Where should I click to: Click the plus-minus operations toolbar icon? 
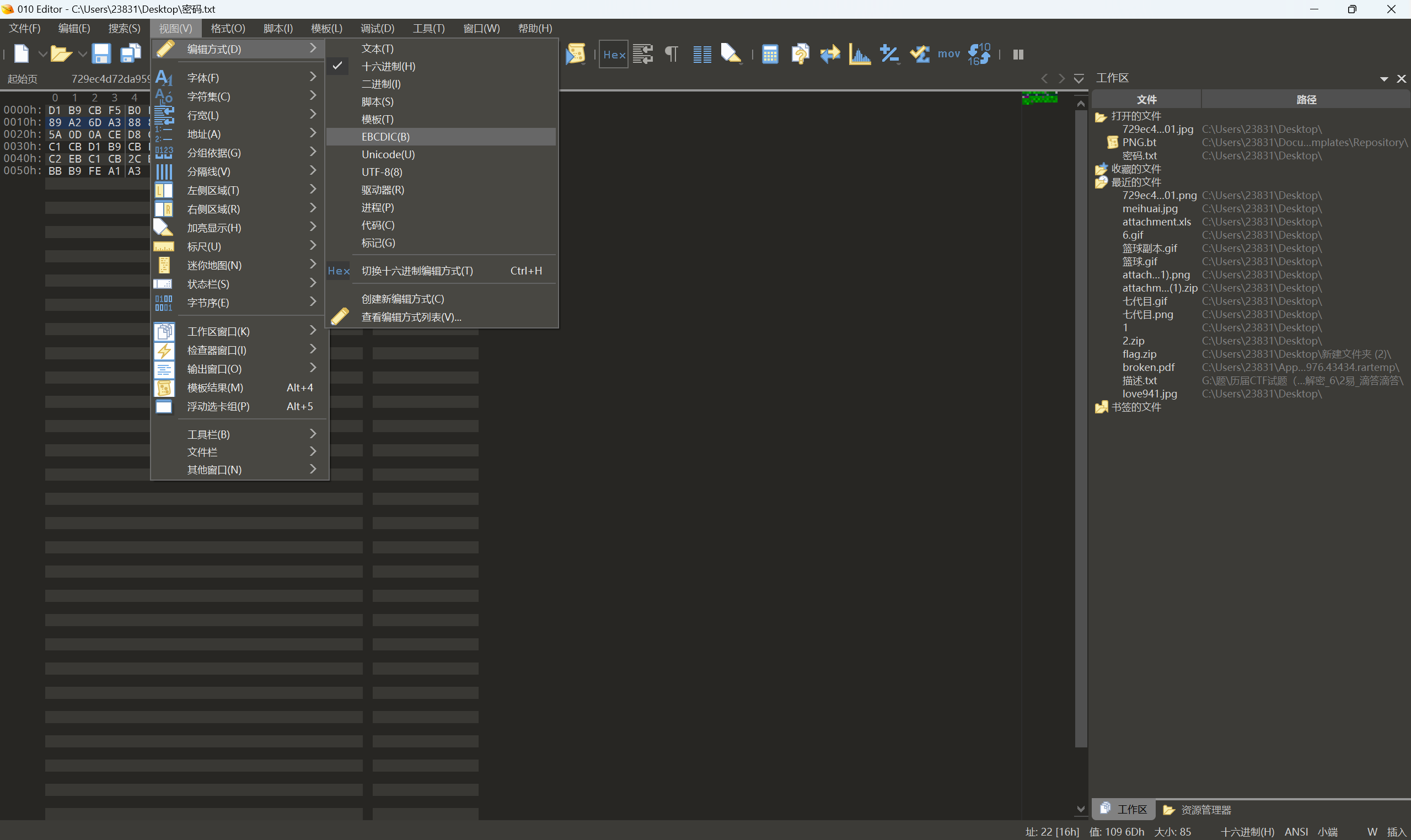tap(889, 55)
